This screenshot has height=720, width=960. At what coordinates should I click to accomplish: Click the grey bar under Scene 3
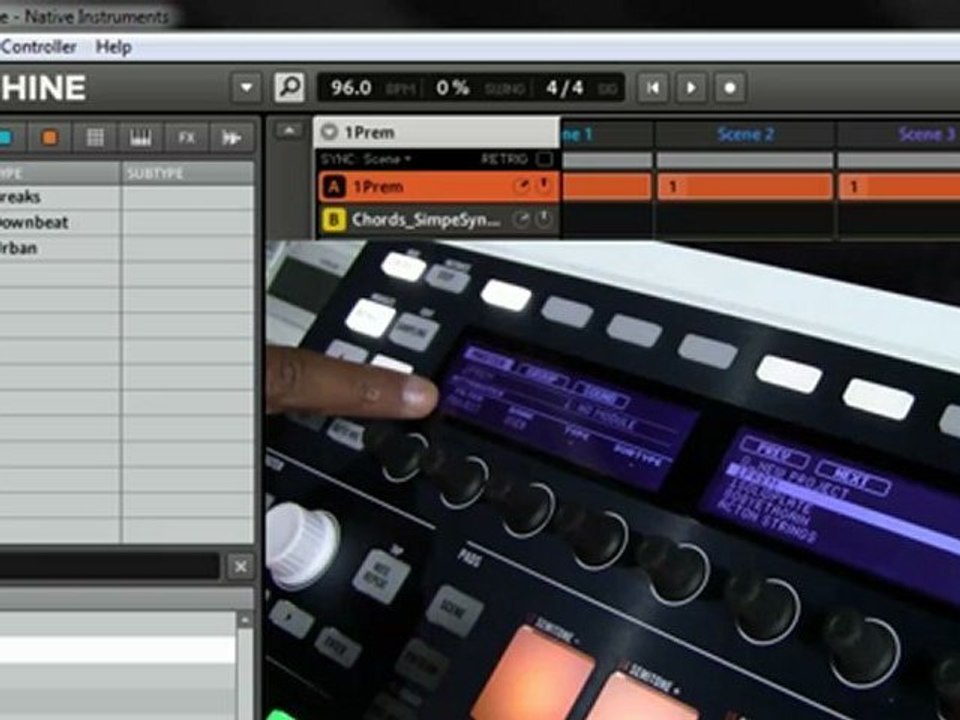pyautogui.click(x=899, y=160)
